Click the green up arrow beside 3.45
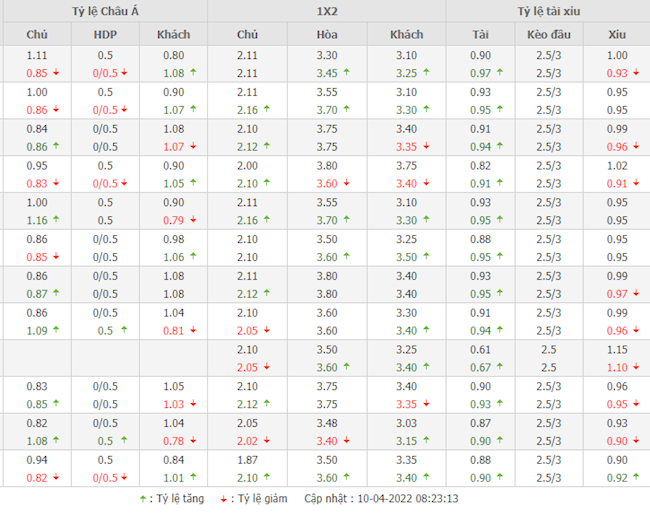 (x=347, y=72)
